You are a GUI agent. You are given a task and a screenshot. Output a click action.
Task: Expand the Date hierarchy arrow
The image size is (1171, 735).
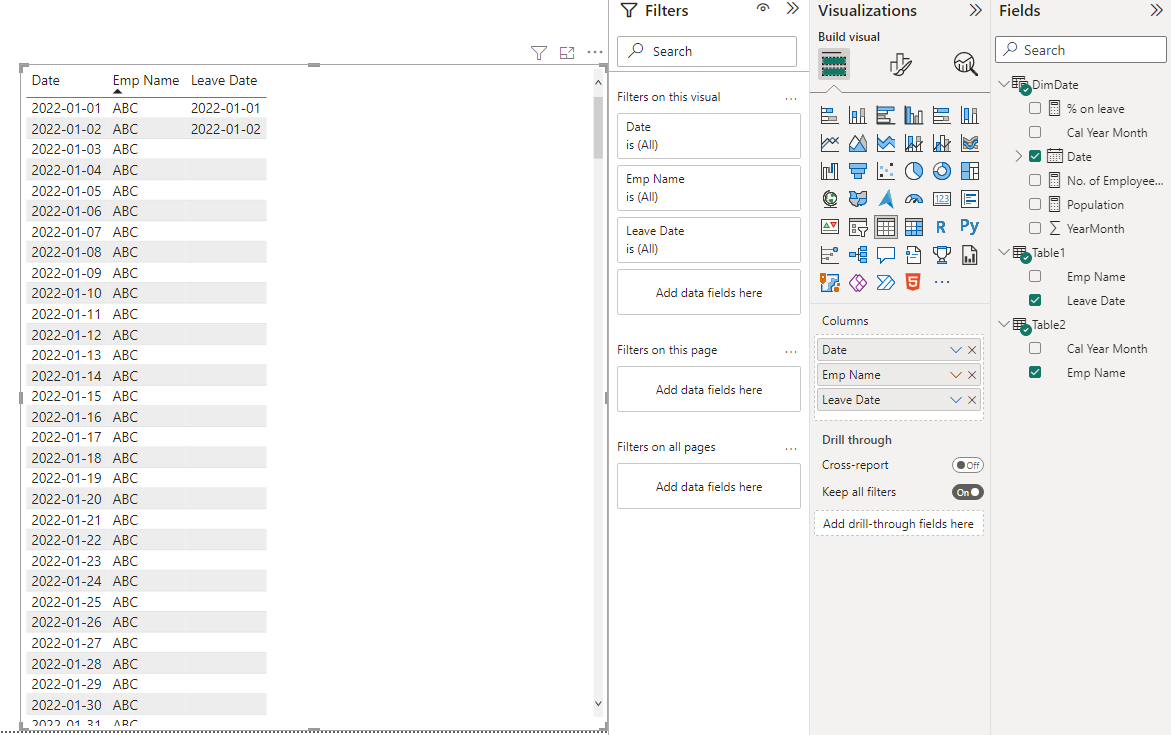click(x=1019, y=156)
